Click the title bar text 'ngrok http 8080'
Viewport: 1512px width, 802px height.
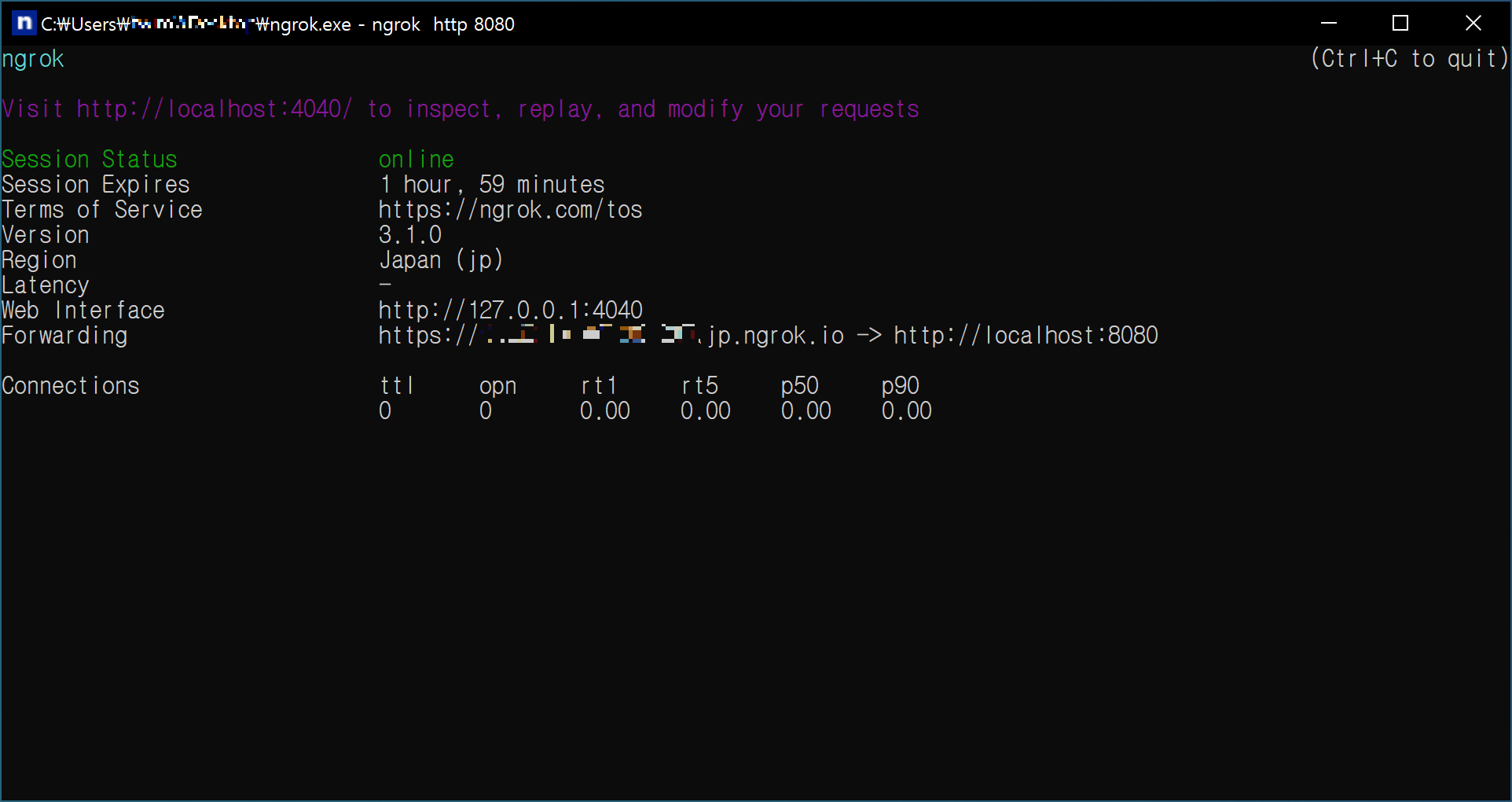(x=443, y=24)
